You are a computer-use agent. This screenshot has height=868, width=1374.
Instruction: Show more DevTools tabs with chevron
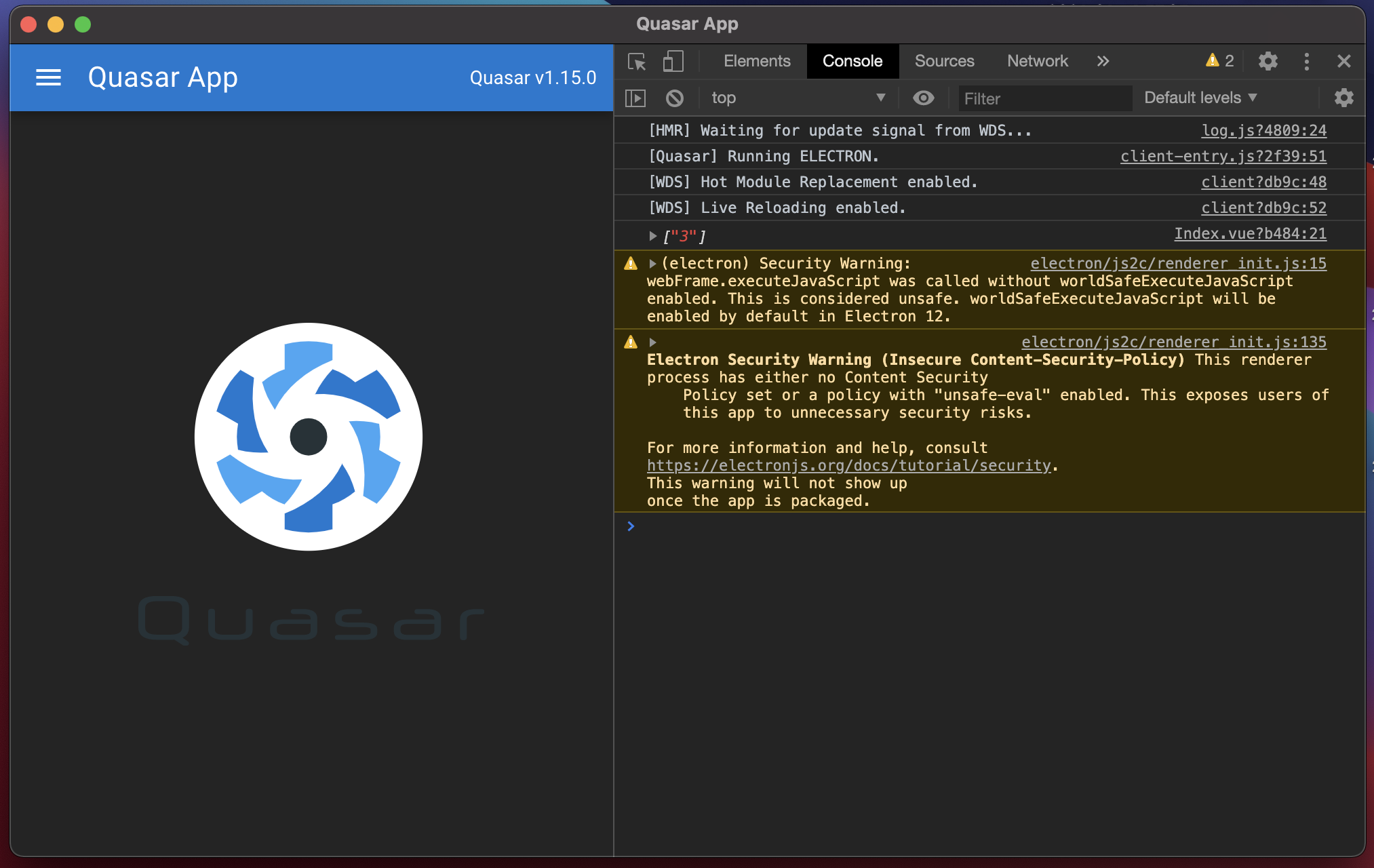(1103, 62)
